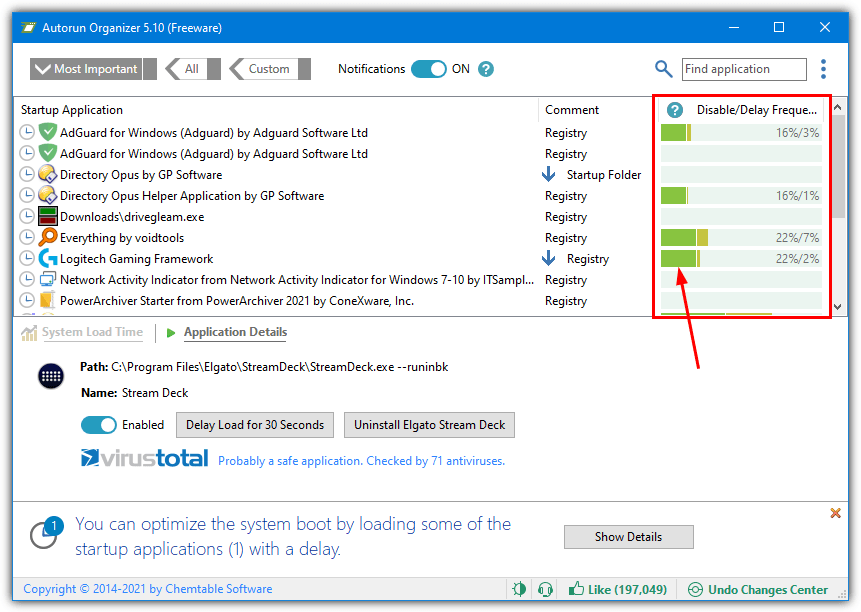Click the notification clock icon with badge 1
861x612 pixels.
point(46,532)
